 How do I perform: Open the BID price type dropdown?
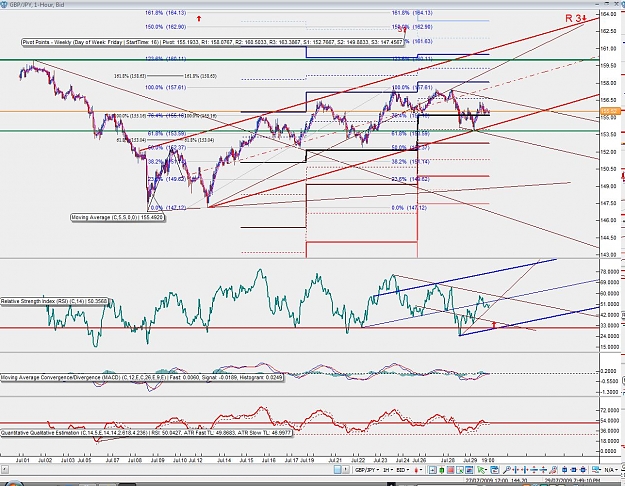[403, 470]
